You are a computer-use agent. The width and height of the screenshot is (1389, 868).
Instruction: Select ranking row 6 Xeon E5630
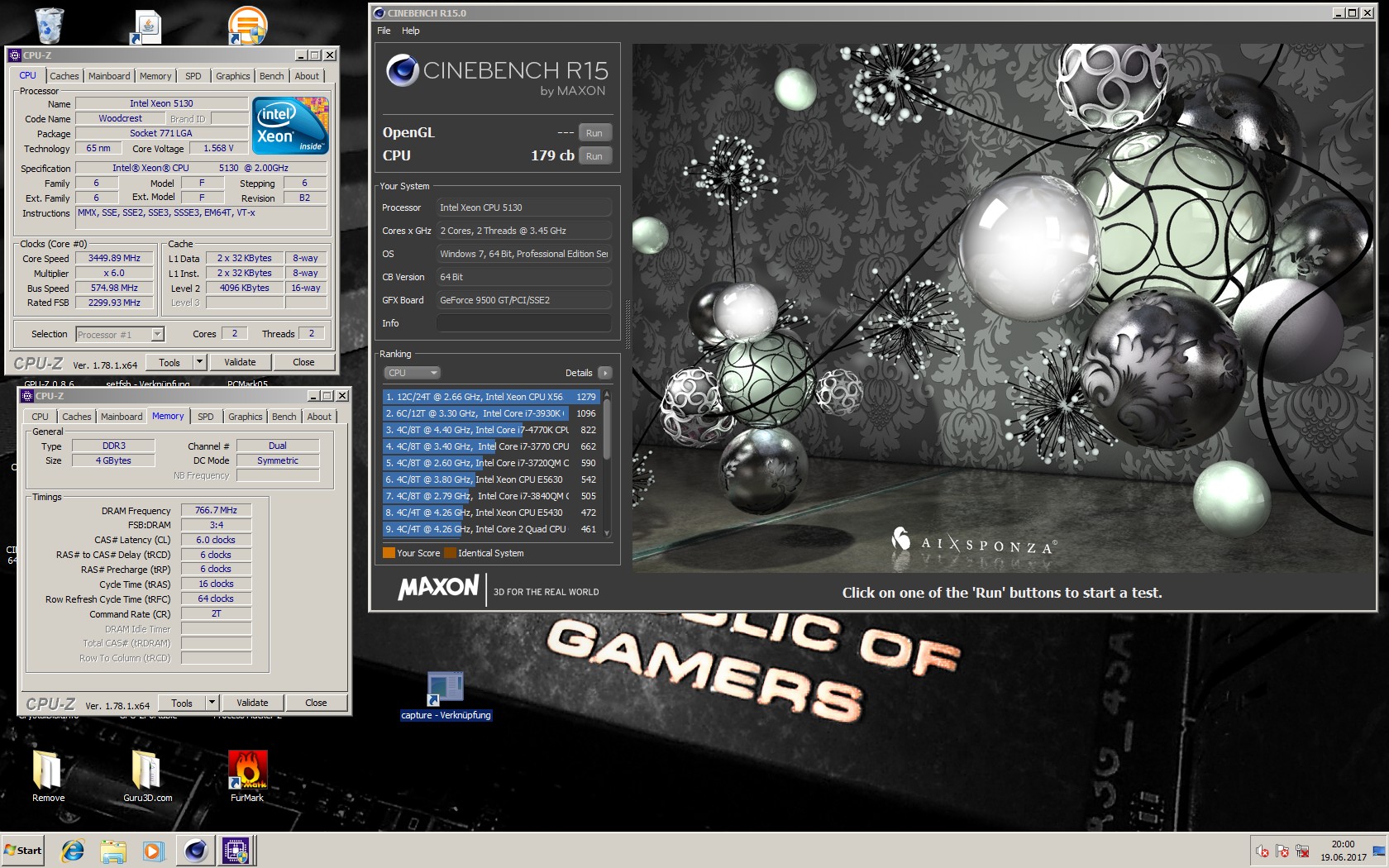[x=491, y=479]
